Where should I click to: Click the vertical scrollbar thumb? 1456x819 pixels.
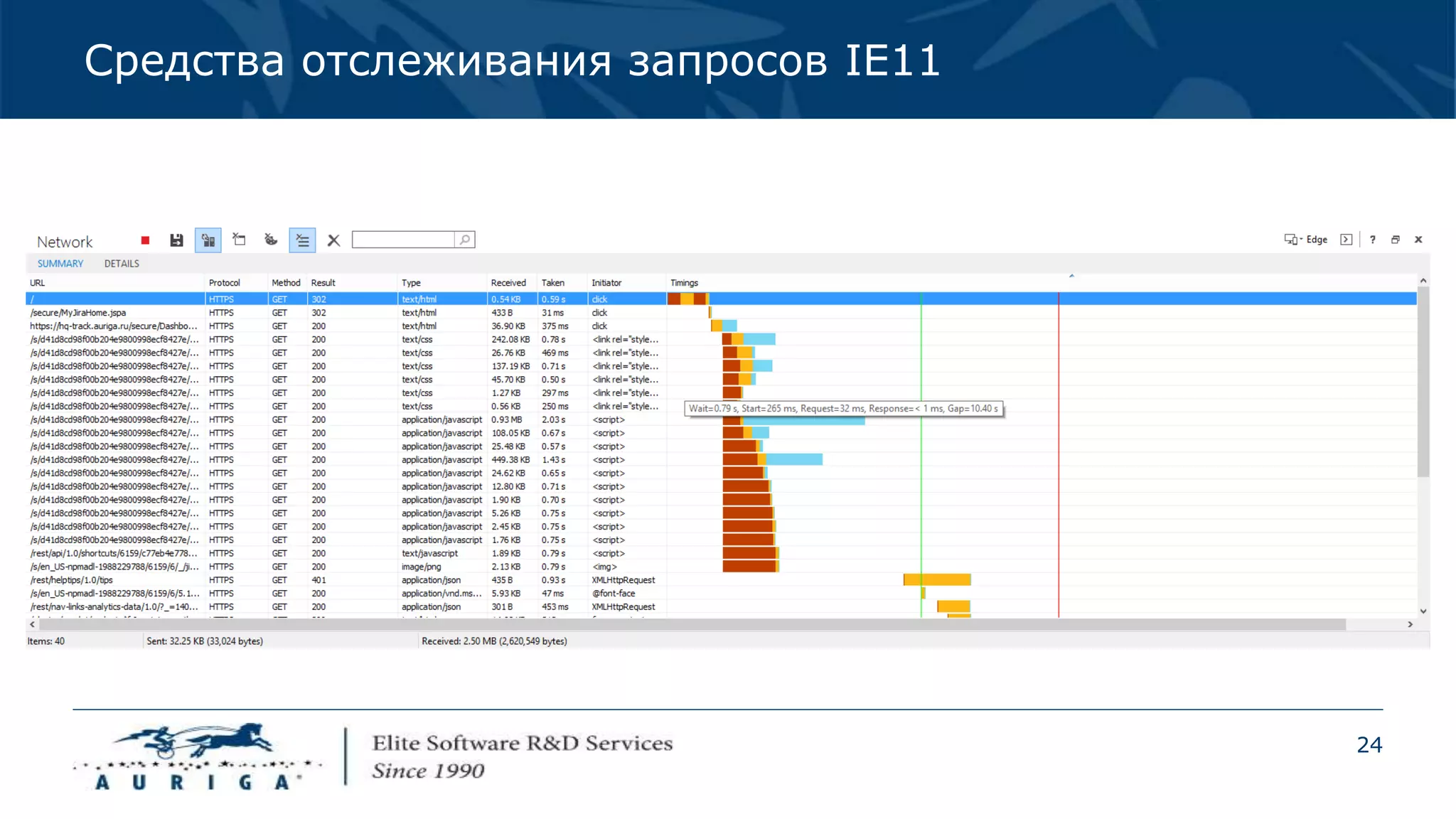[x=1423, y=382]
